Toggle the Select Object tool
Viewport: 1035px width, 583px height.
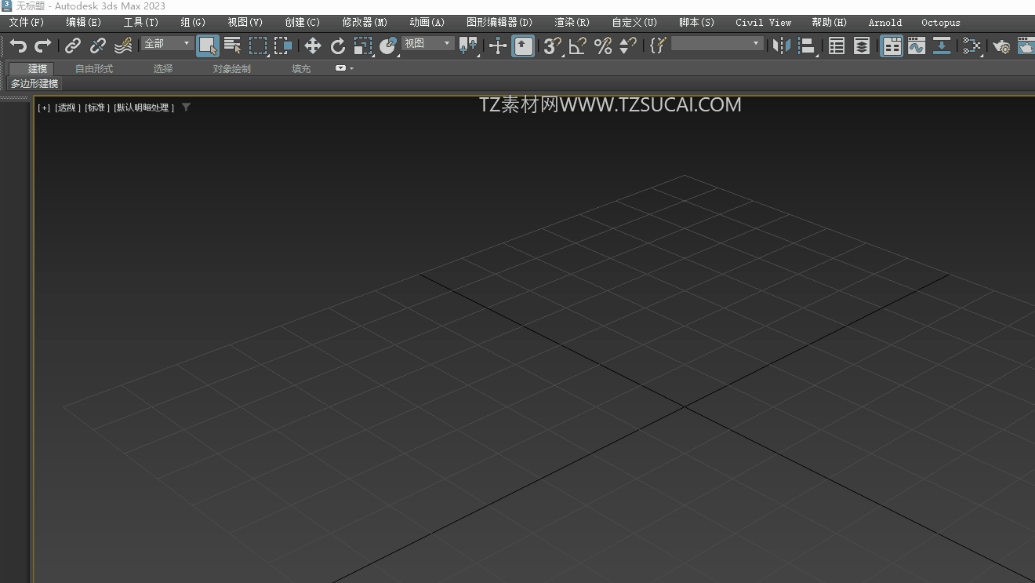point(208,46)
